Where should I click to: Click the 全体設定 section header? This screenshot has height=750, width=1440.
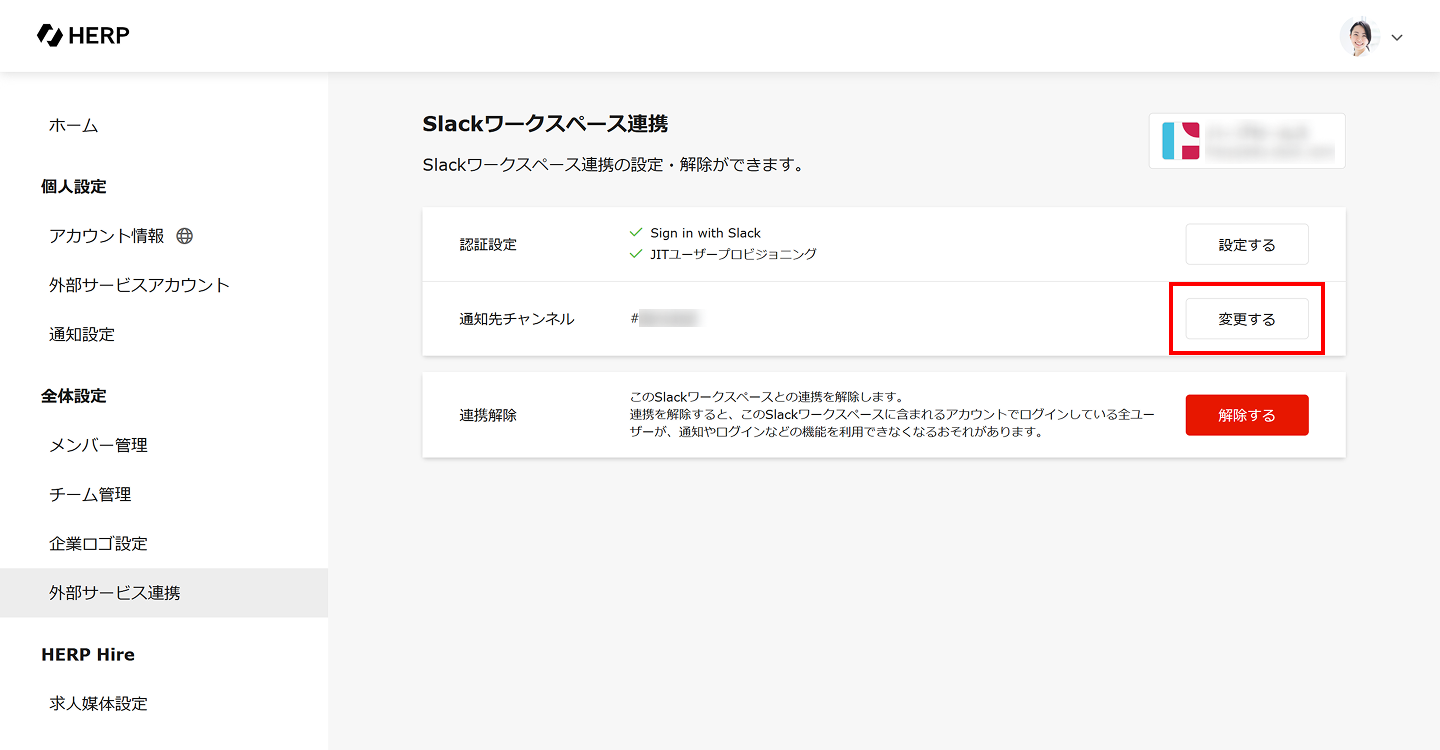coord(74,396)
